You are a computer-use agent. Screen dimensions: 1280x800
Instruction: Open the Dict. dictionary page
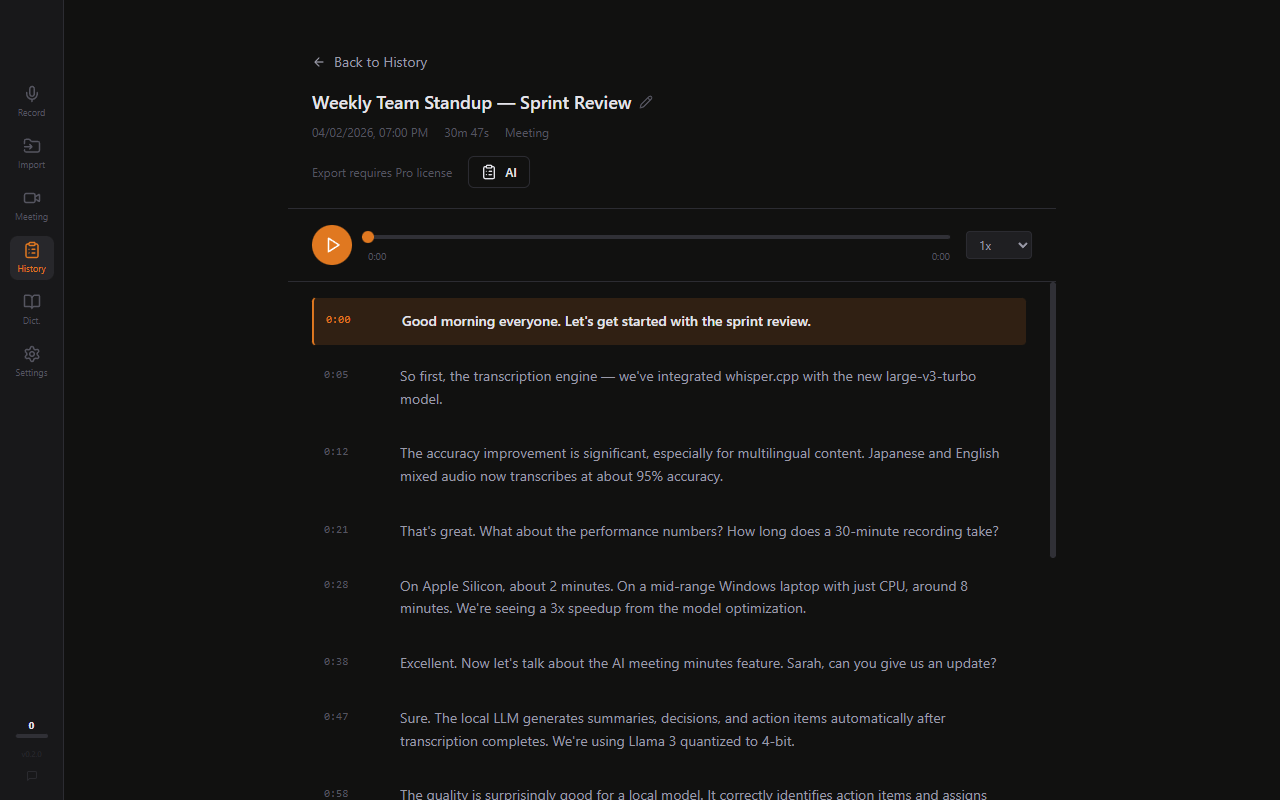point(32,309)
